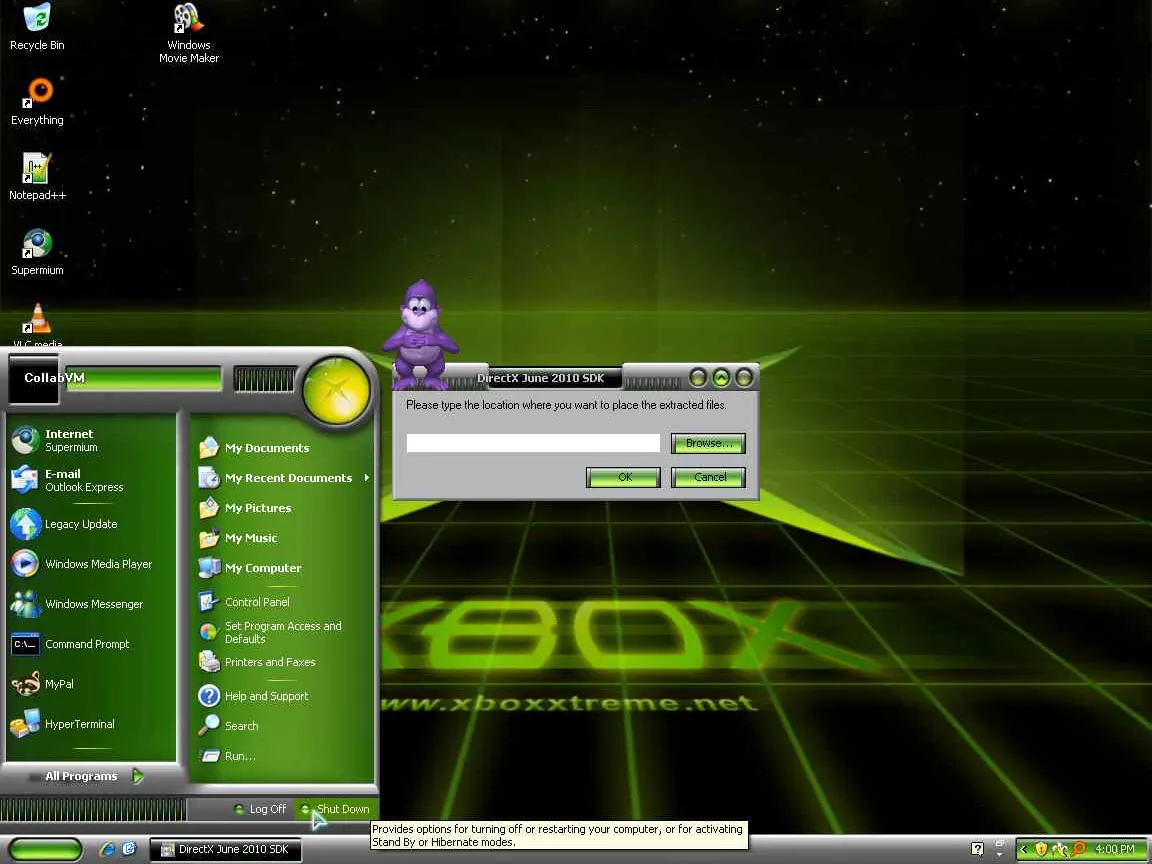Click the language bar Restore icon
1152x864 pixels.
(x=999, y=843)
